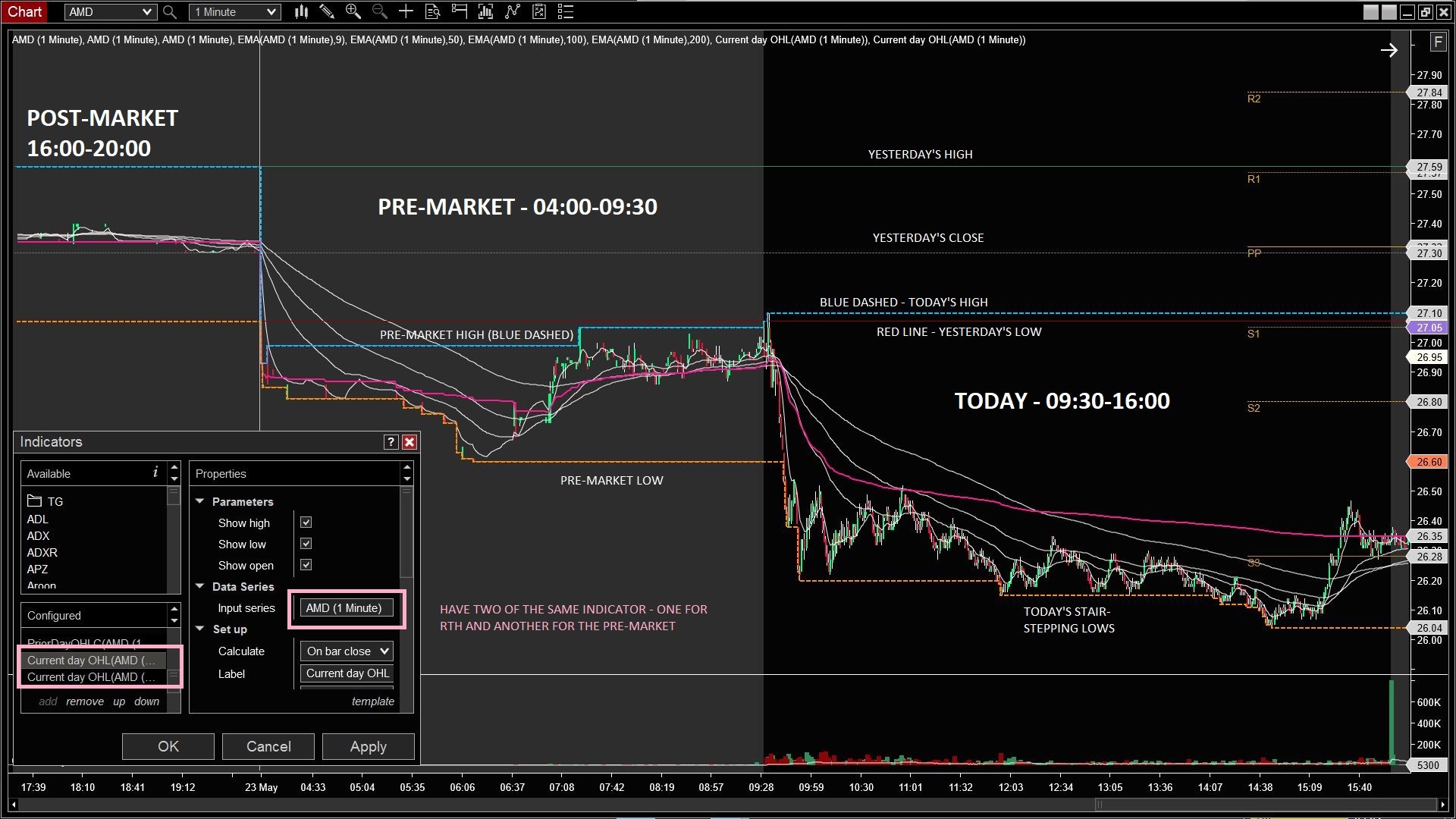
Task: Click the crosshair cursor plus icon
Action: pyautogui.click(x=406, y=11)
